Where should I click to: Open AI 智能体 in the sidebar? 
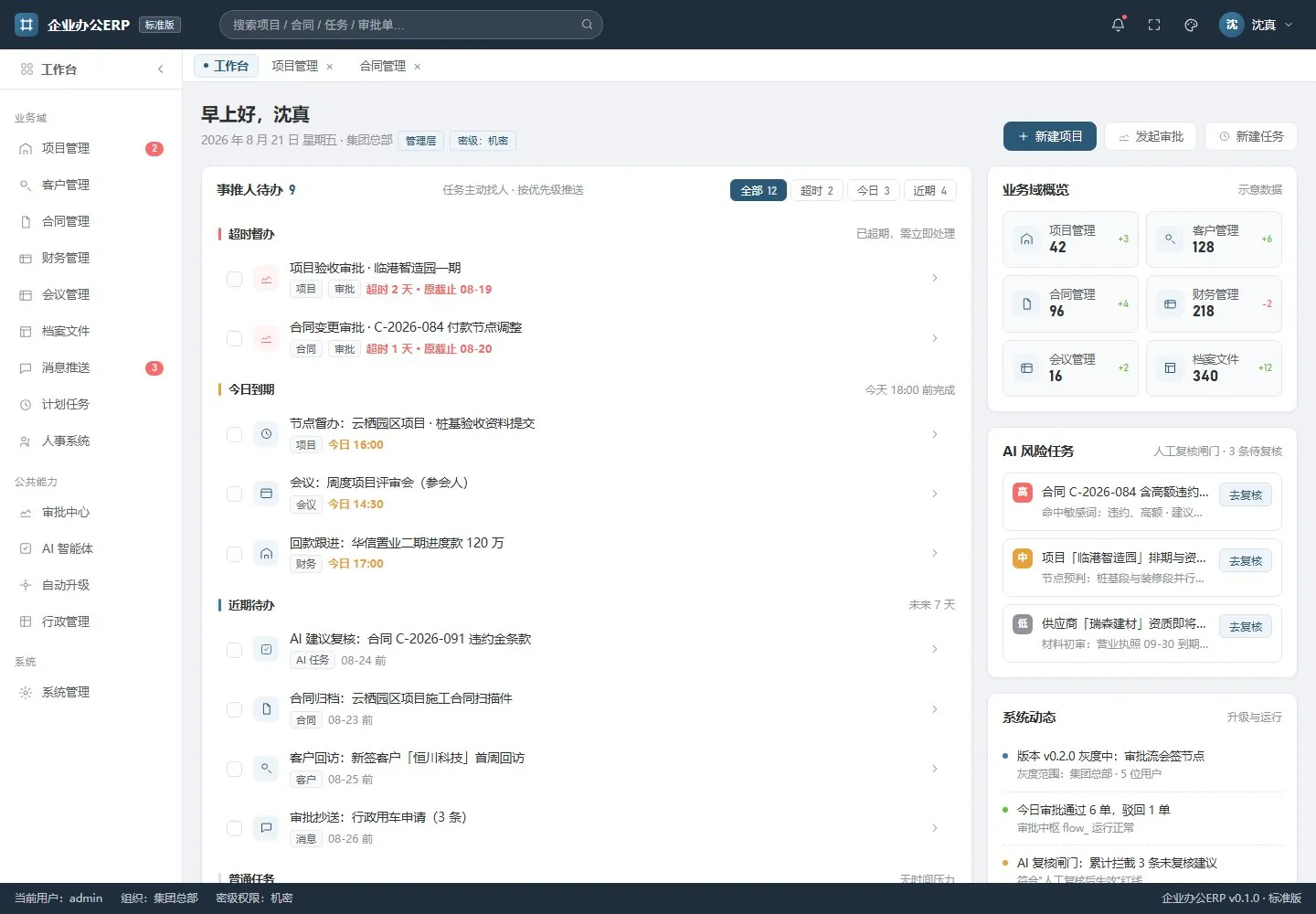[91, 548]
